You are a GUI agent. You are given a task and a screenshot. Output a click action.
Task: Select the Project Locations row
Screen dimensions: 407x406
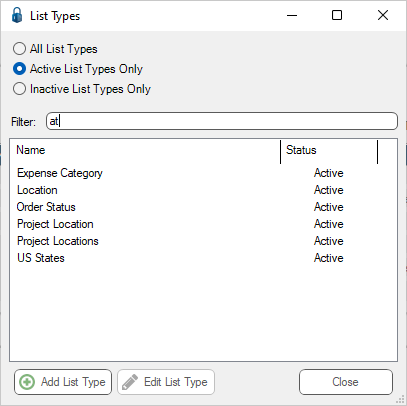[x=203, y=241]
